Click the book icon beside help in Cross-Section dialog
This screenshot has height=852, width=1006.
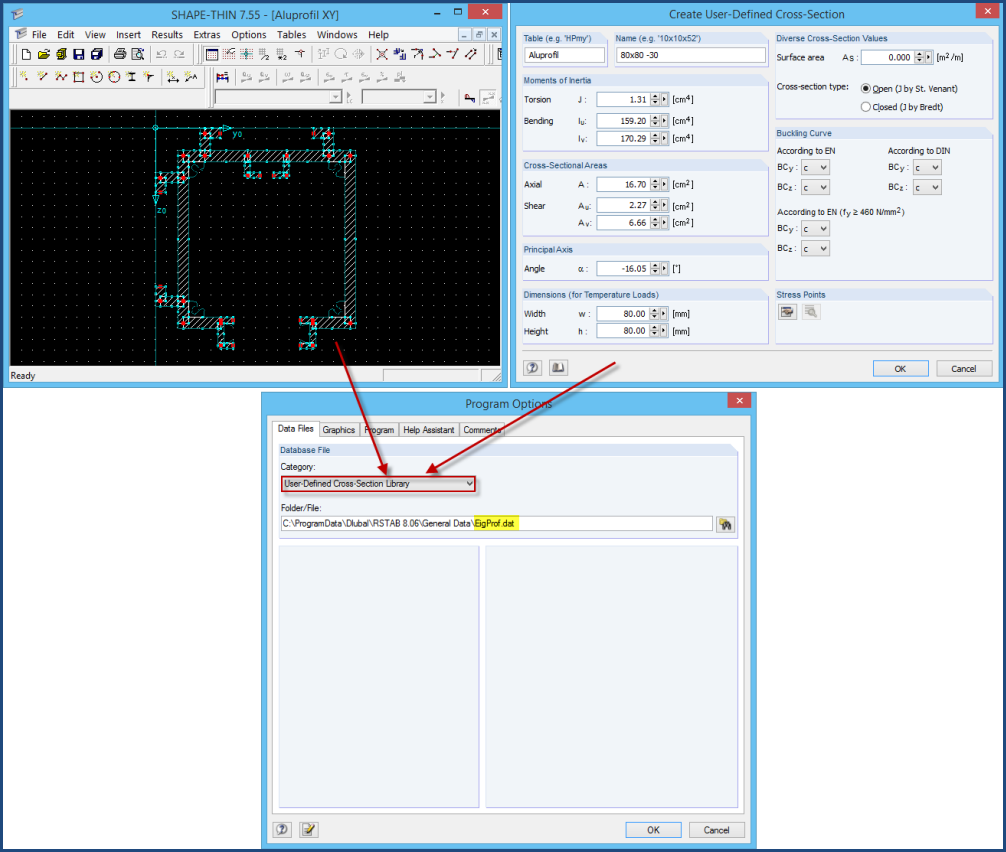[558, 368]
